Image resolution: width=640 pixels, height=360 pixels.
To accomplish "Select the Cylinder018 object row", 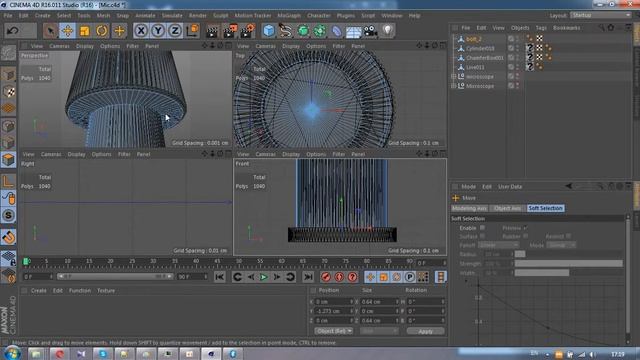I will coord(480,48).
